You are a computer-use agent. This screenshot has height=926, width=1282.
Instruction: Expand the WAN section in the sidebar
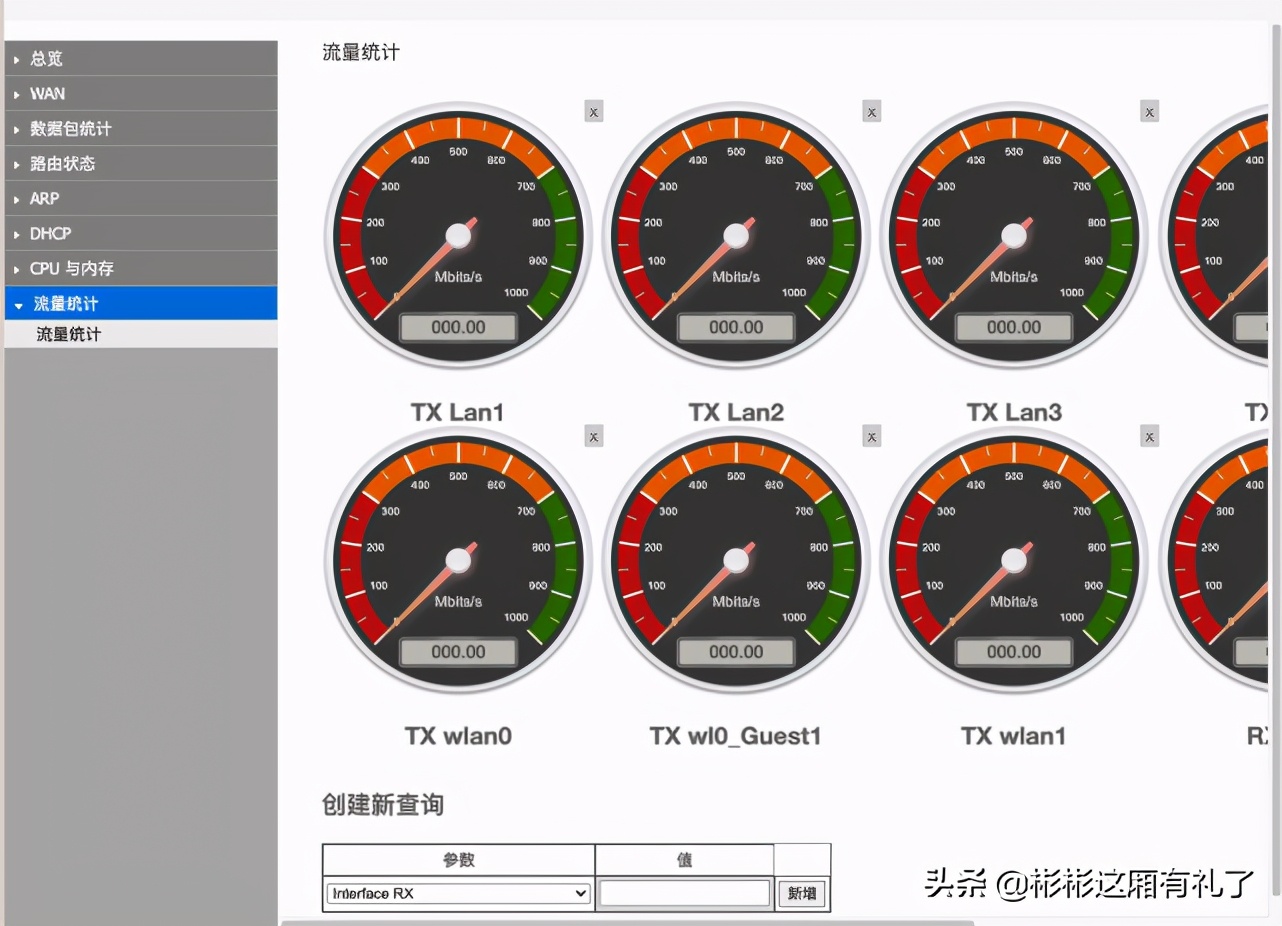coord(141,93)
